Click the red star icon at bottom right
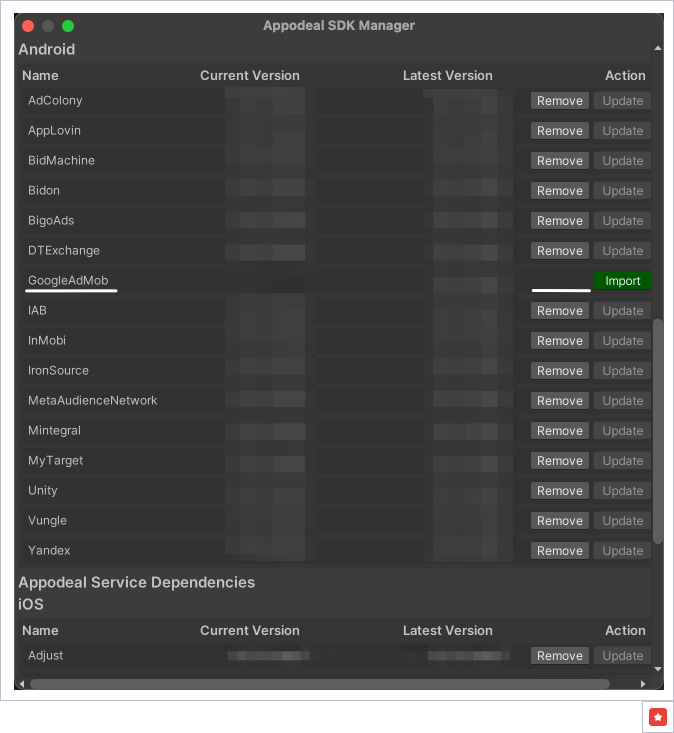The width and height of the screenshot is (674, 733). [657, 716]
